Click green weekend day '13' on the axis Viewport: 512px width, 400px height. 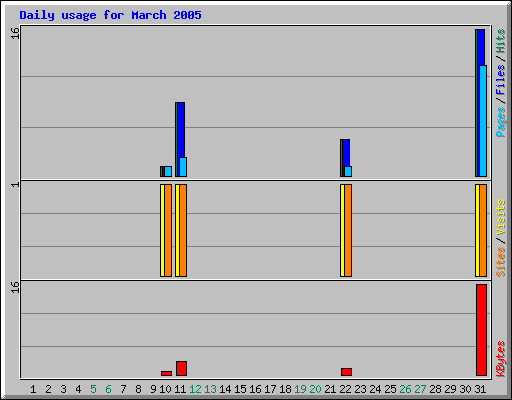tap(210, 389)
